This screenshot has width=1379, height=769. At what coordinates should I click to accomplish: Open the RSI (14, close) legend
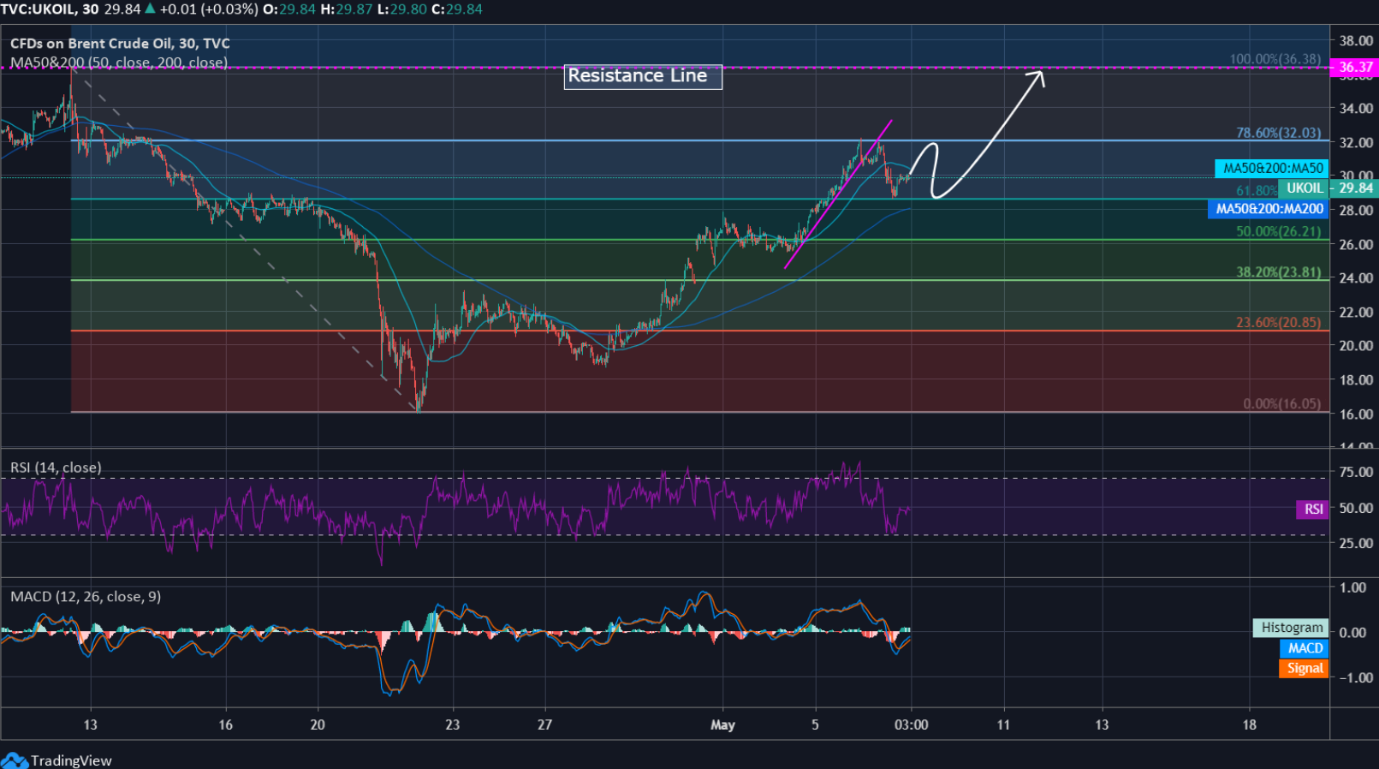(x=56, y=467)
